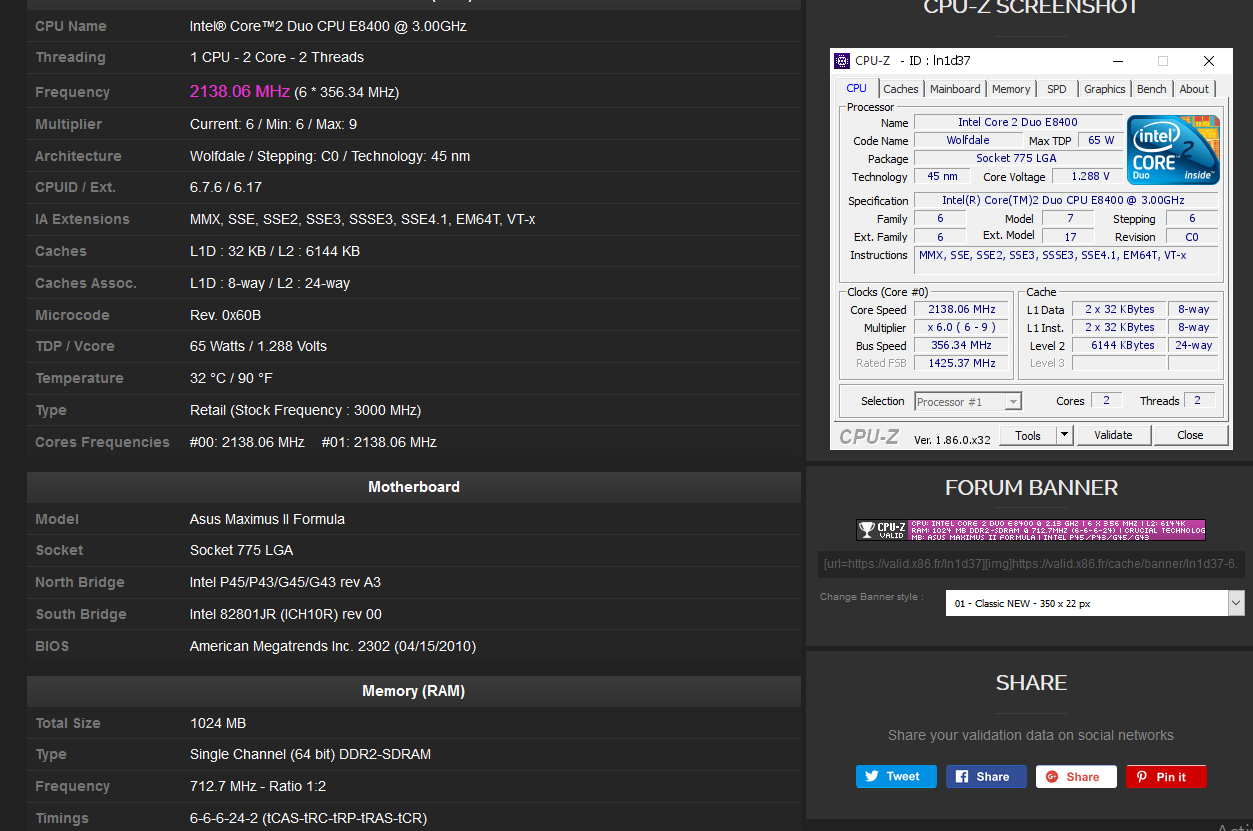The width and height of the screenshot is (1253, 831).
Task: Click the Intel 82801JR (ICH10R) rev 00 text
Action: (286, 614)
